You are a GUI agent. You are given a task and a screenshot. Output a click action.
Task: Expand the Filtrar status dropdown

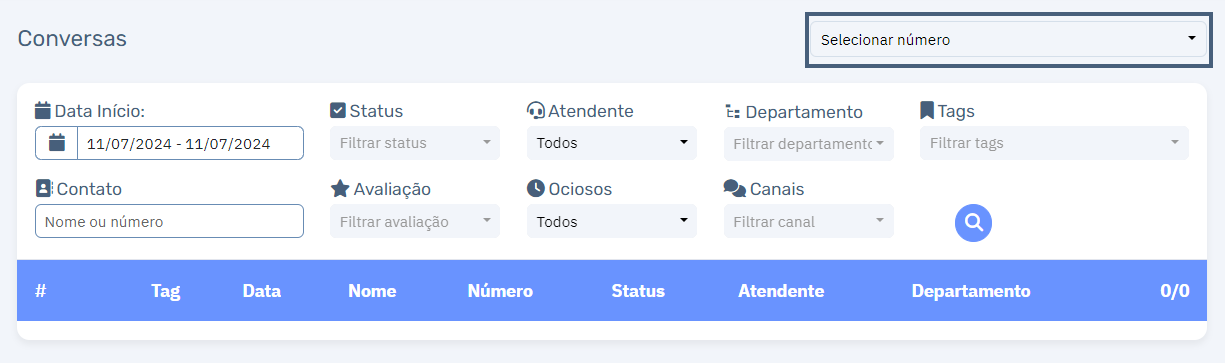pos(415,143)
